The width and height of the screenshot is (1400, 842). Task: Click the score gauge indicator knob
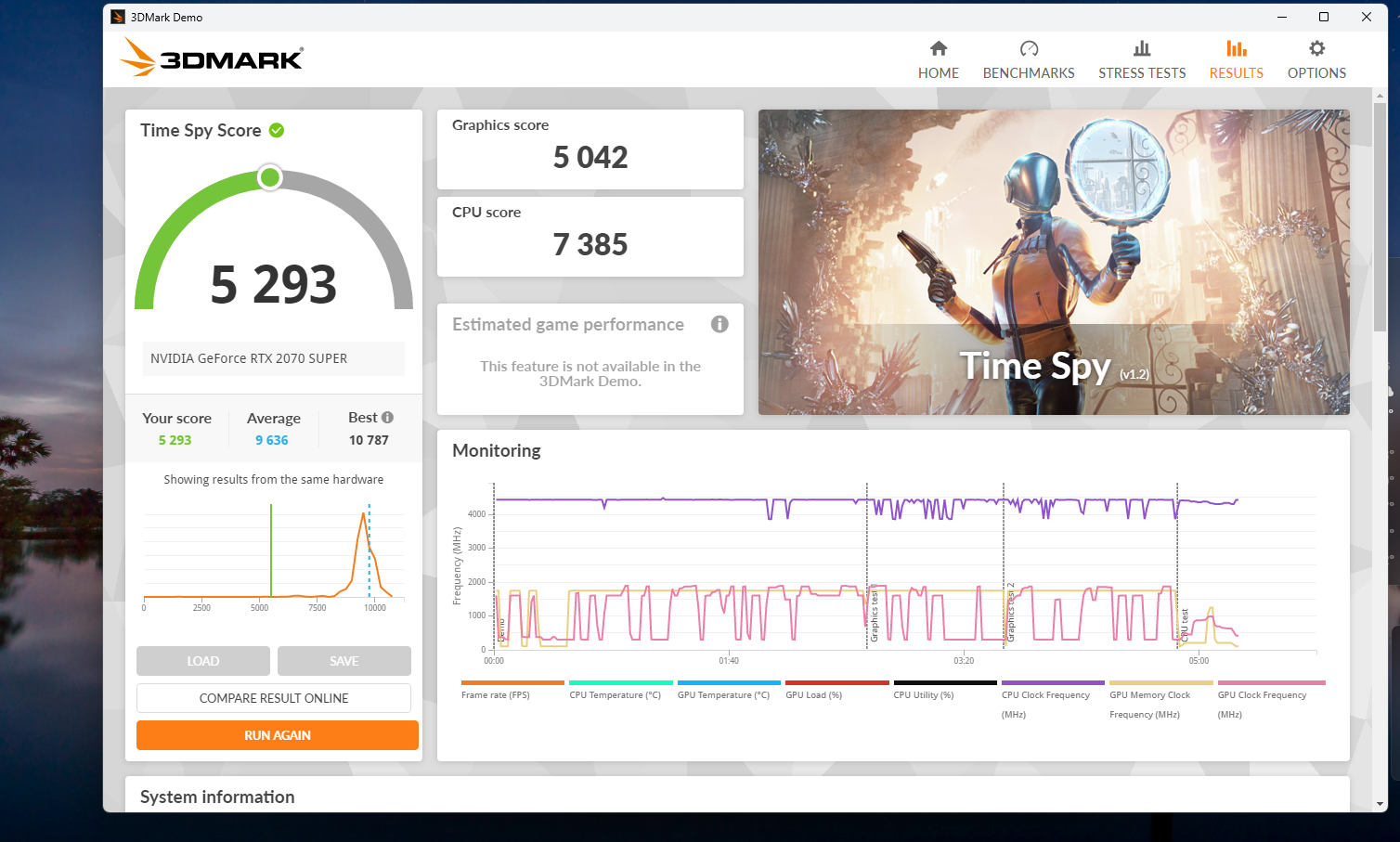click(270, 177)
